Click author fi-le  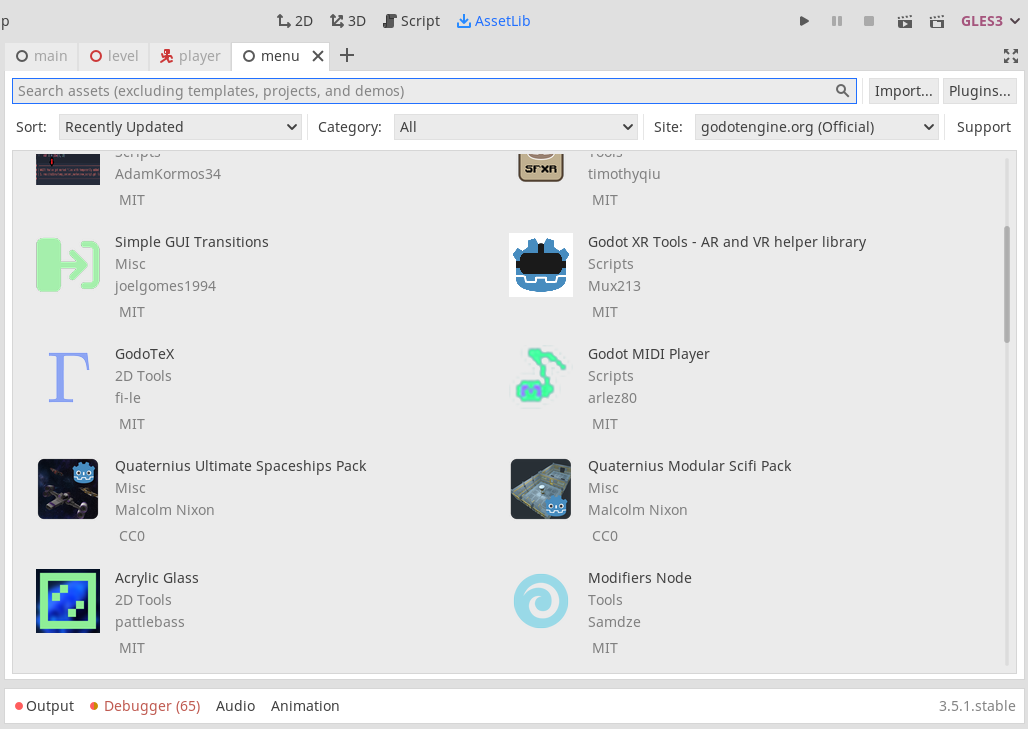128,399
